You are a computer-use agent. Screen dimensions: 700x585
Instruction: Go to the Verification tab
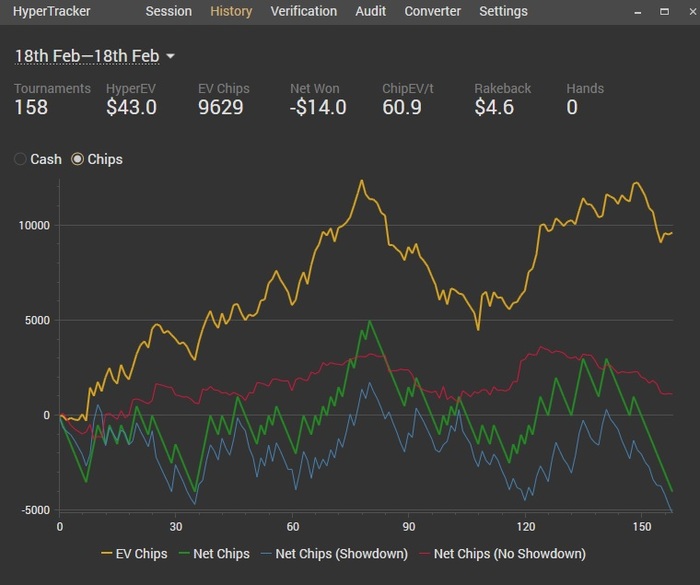303,12
